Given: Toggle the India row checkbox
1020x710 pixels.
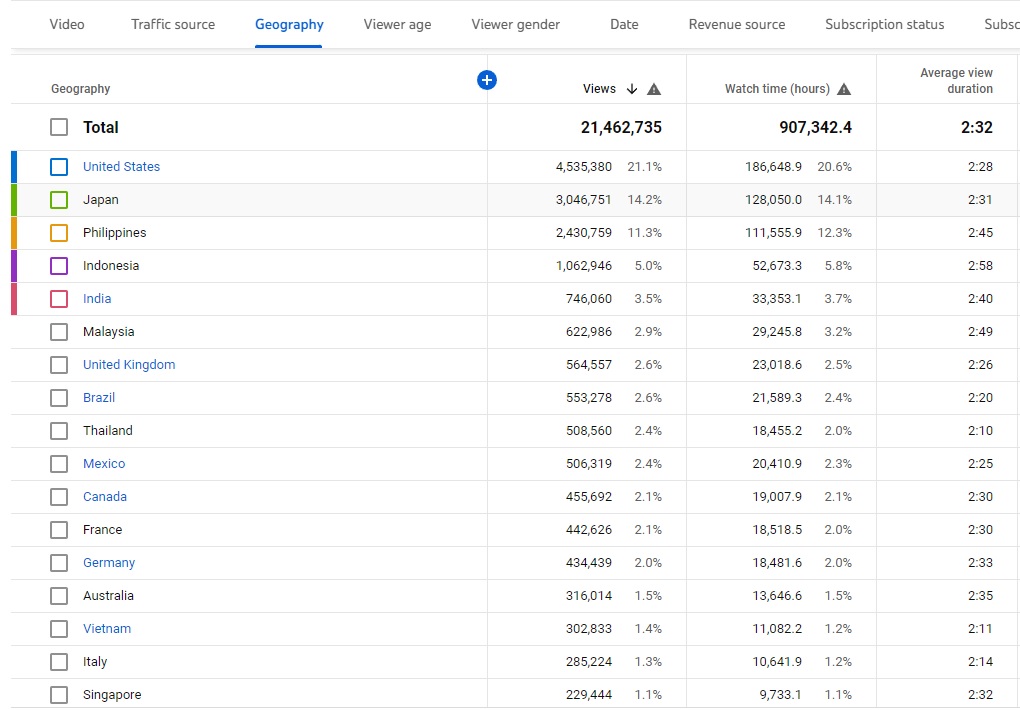Looking at the screenshot, I should (x=59, y=299).
